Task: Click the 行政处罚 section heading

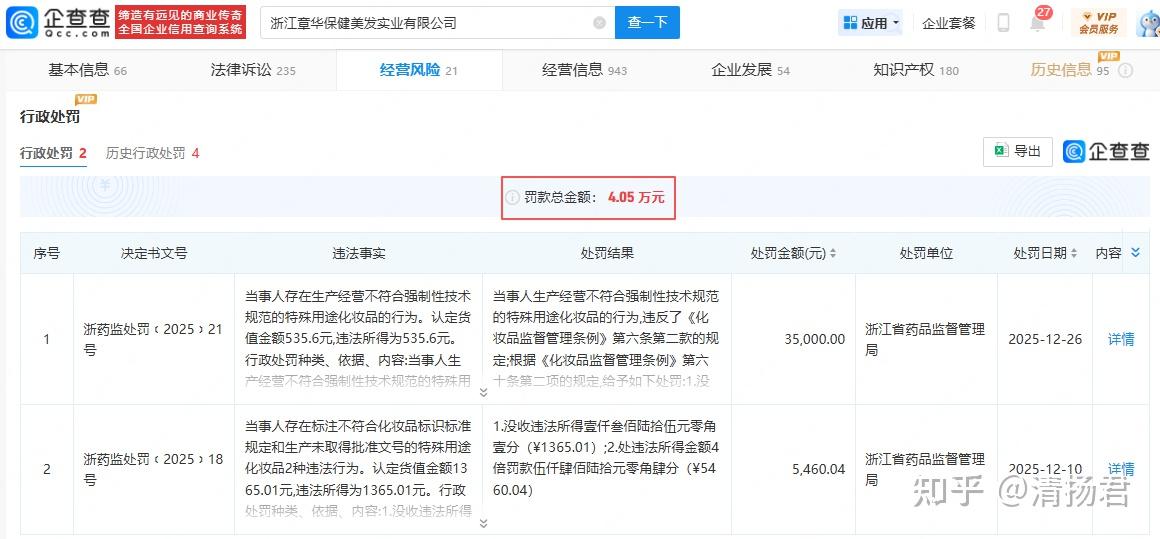Action: tap(49, 117)
